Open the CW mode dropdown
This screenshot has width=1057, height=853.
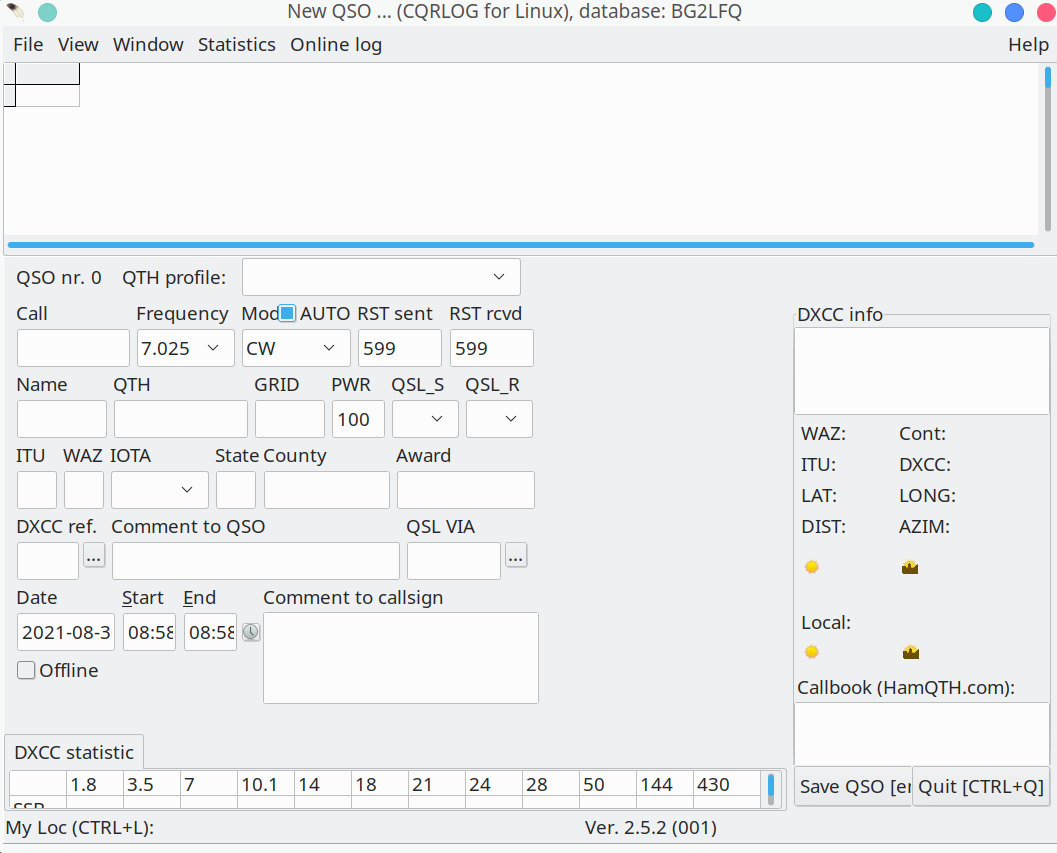click(x=296, y=348)
